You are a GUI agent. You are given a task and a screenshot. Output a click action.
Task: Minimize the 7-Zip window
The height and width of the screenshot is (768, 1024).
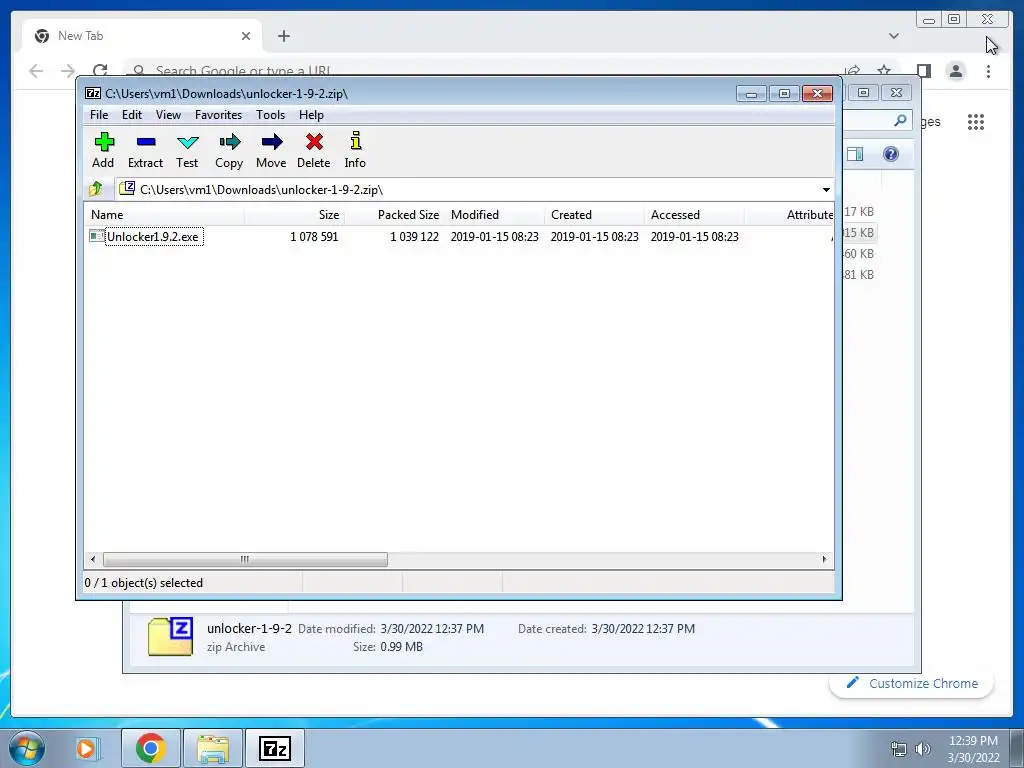click(x=751, y=94)
